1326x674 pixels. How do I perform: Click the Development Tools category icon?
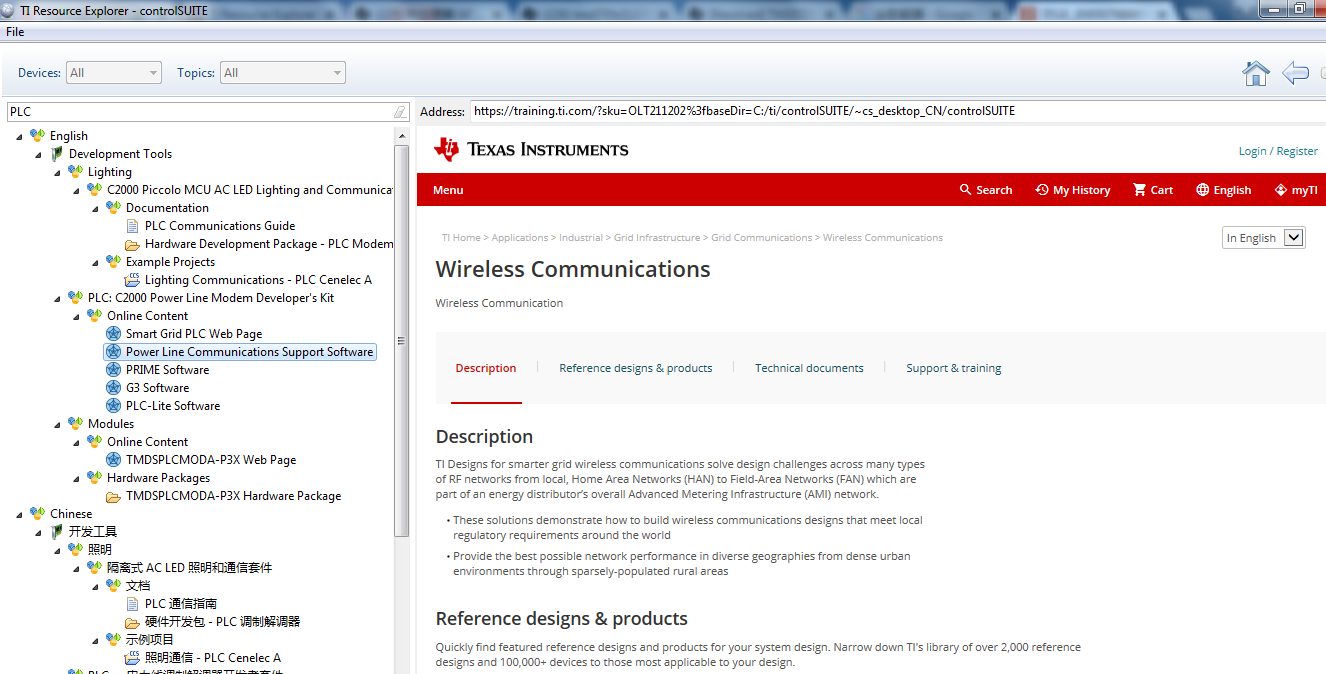[x=57, y=154]
